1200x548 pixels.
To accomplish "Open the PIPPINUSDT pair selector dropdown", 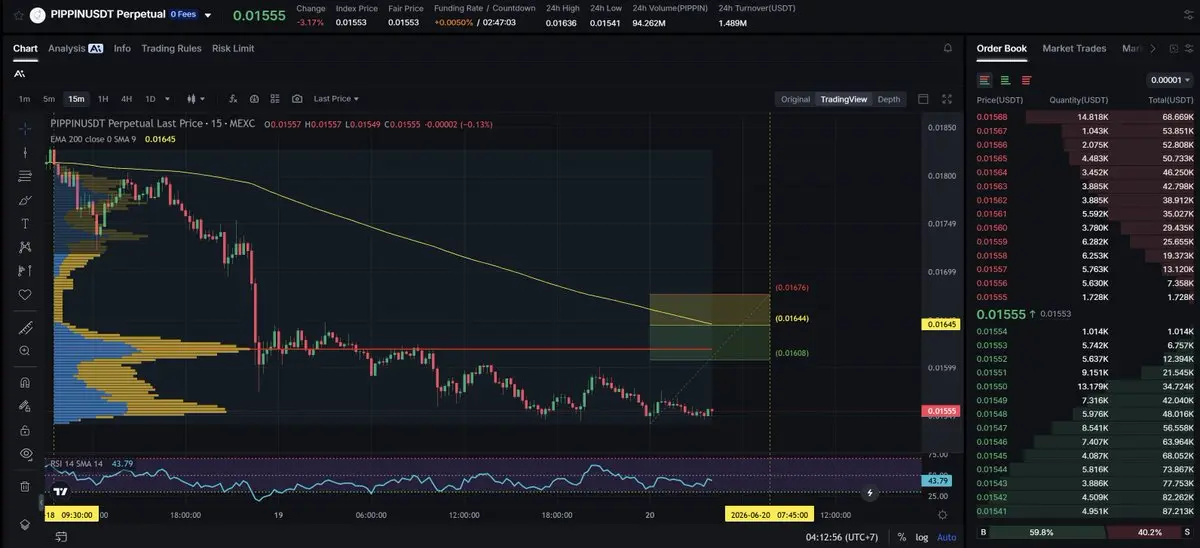I will click(208, 15).
